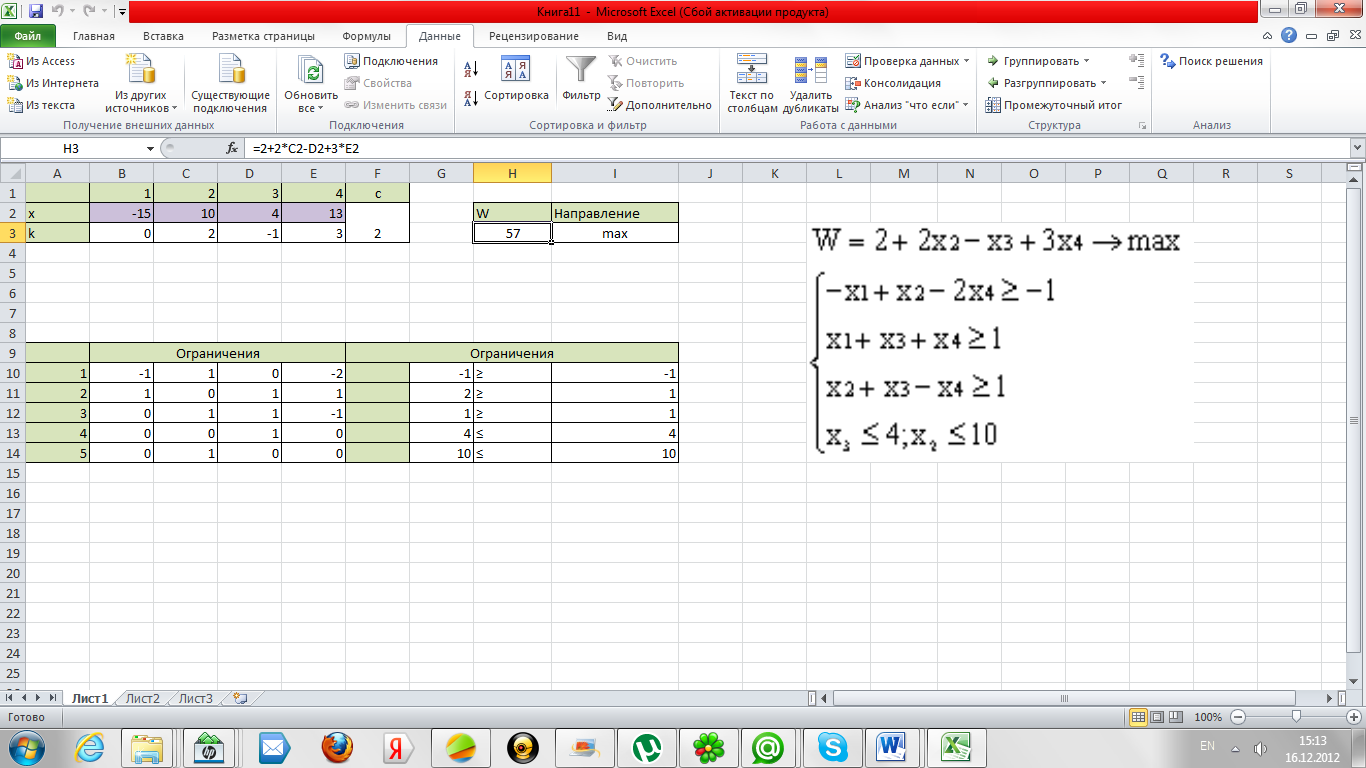
Task: Import data from Access (Из Access)
Action: point(42,62)
